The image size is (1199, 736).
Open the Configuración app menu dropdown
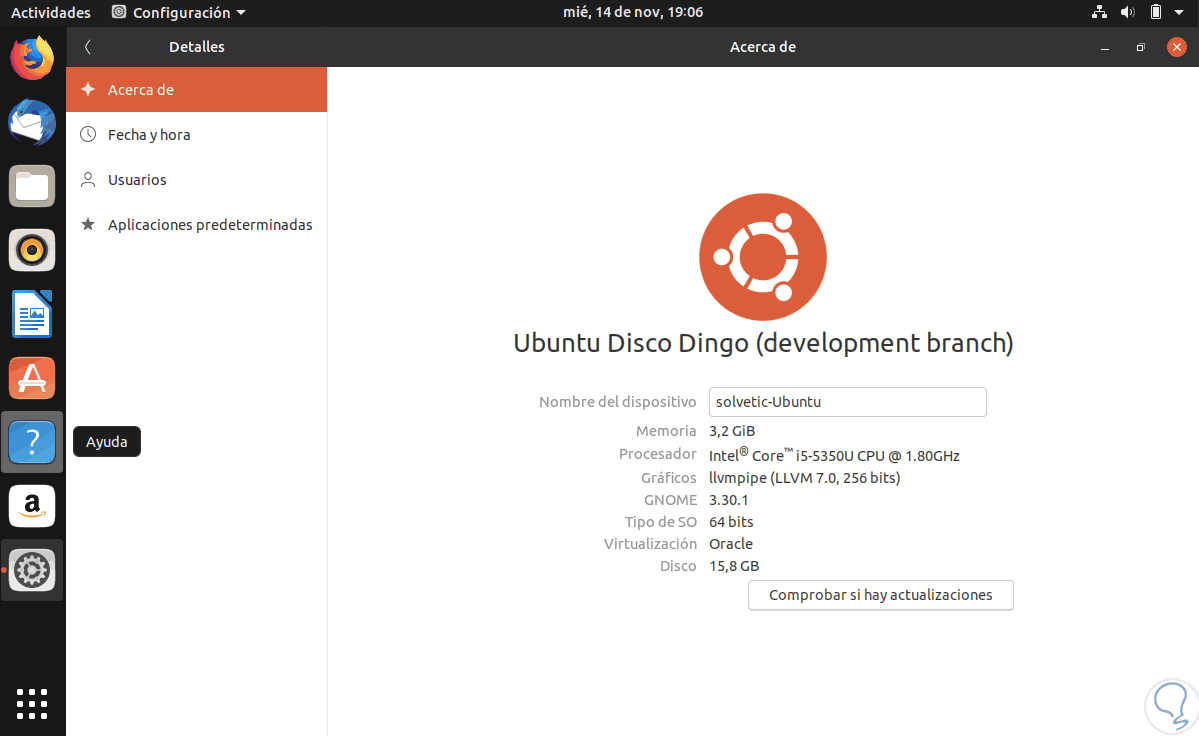click(180, 12)
